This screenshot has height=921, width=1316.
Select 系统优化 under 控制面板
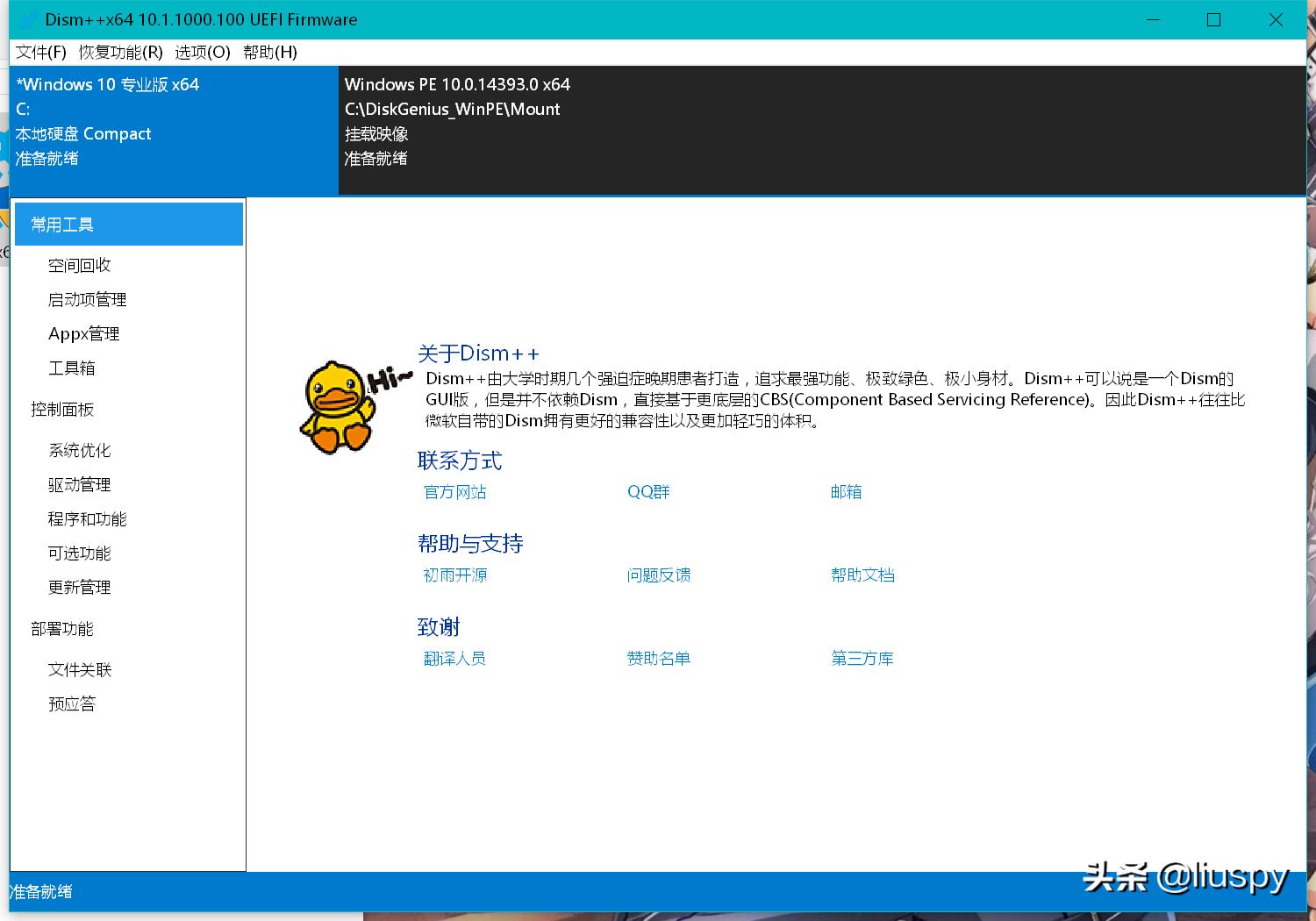coord(79,450)
